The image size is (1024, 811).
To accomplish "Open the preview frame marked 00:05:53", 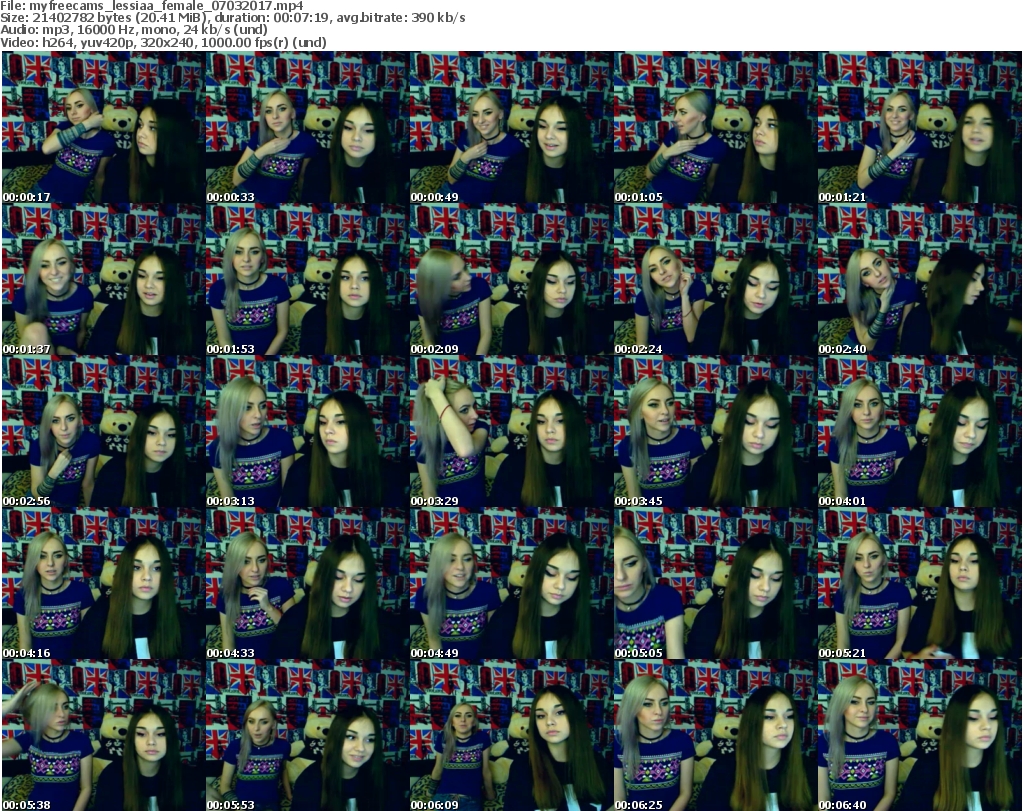I will 307,736.
